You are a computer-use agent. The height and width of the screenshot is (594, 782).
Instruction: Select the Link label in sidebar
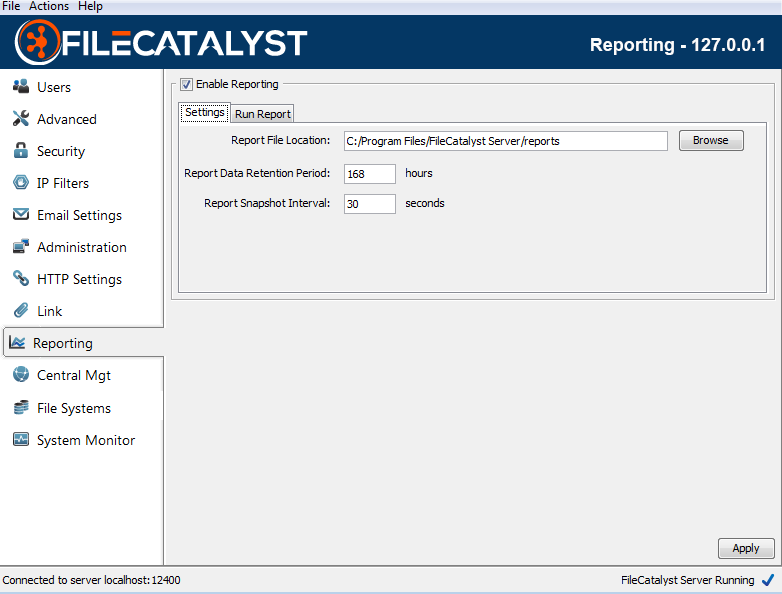point(49,311)
